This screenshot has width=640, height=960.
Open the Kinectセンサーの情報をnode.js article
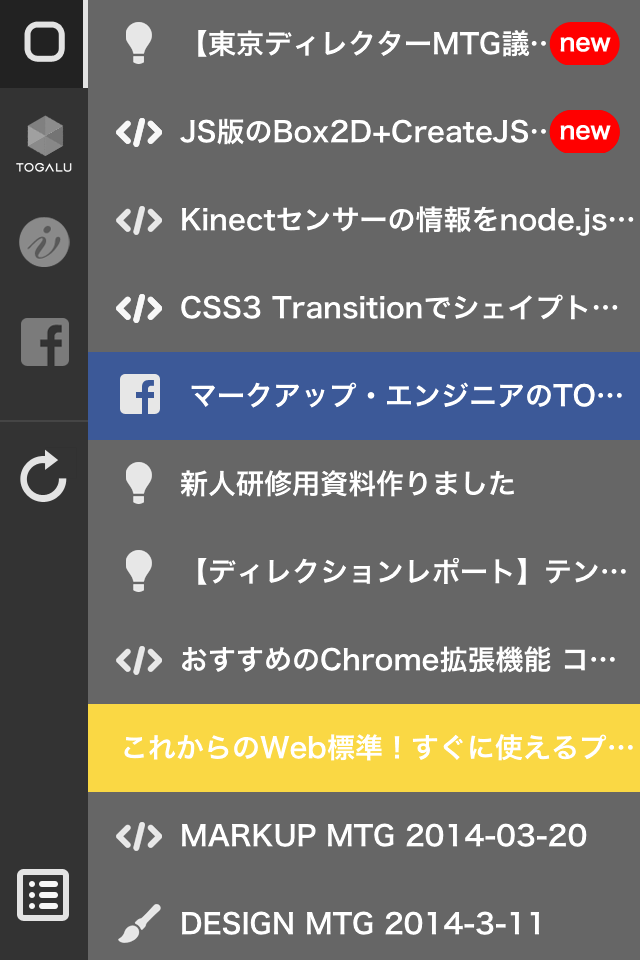pyautogui.click(x=364, y=220)
